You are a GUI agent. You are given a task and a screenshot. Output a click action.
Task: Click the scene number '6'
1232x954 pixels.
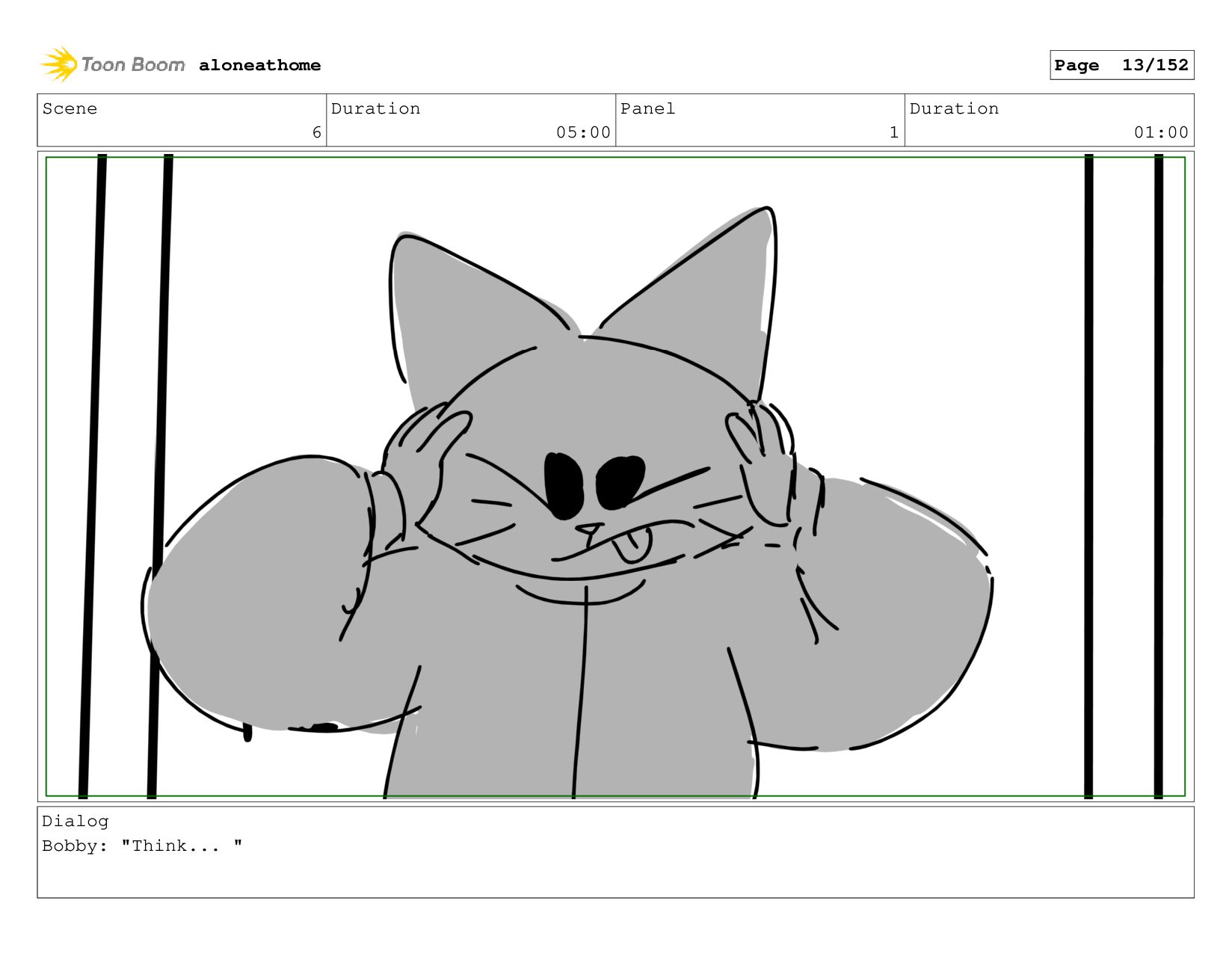pos(317,132)
